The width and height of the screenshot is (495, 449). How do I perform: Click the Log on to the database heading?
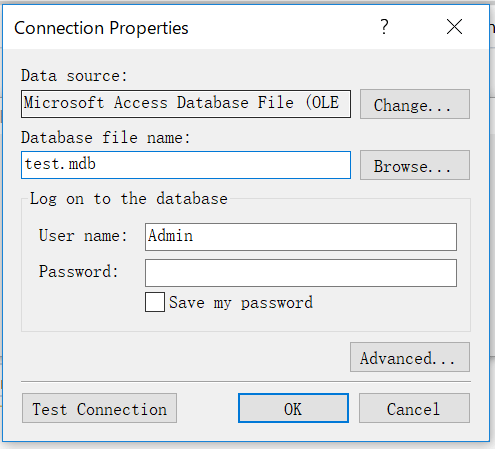129,199
